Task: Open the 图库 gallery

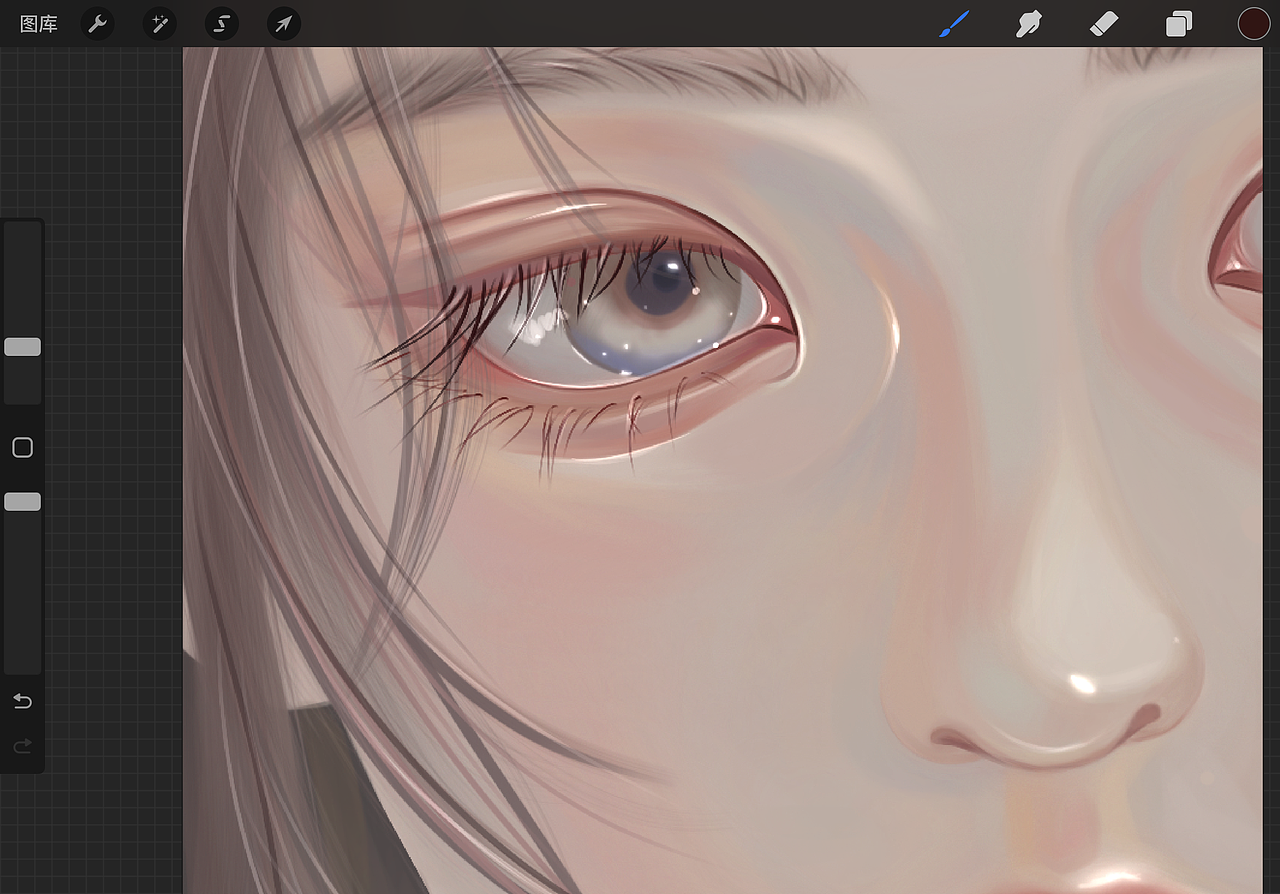Action: [x=39, y=24]
